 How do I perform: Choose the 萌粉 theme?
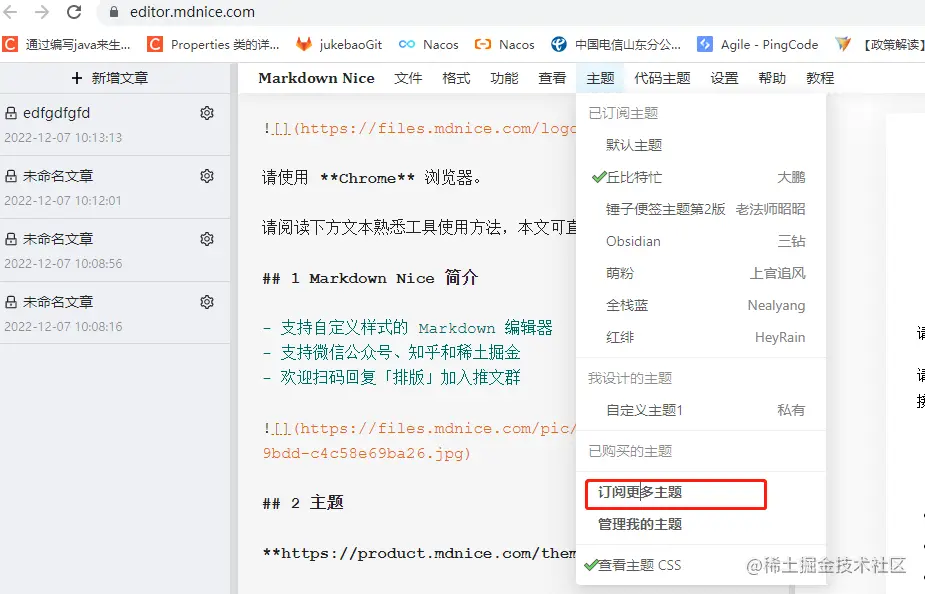click(701, 273)
